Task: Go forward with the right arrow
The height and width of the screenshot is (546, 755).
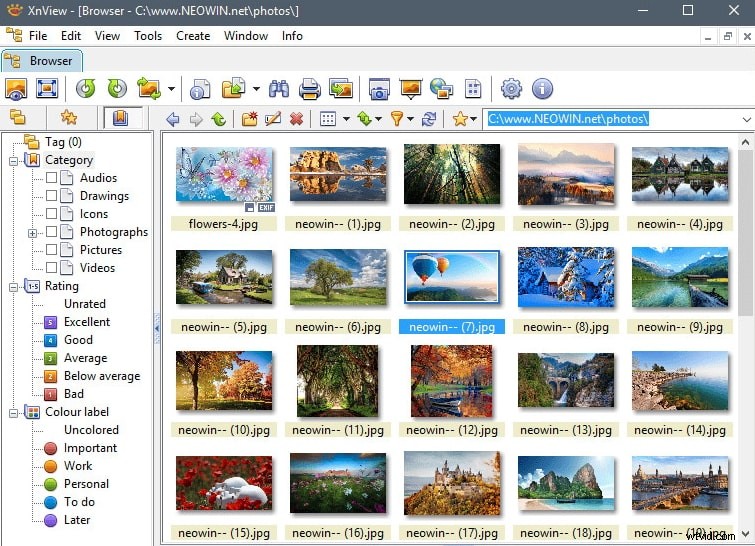Action: [x=195, y=118]
